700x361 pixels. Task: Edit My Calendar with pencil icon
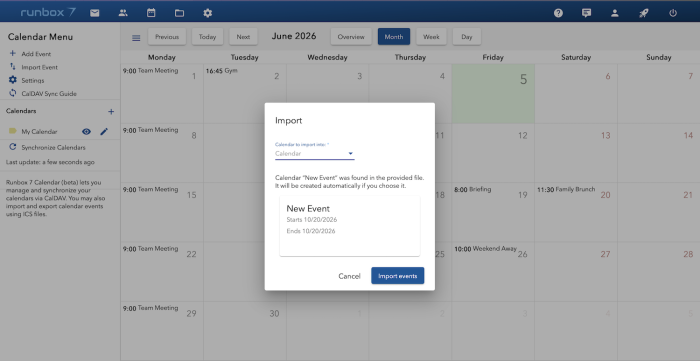pos(104,132)
